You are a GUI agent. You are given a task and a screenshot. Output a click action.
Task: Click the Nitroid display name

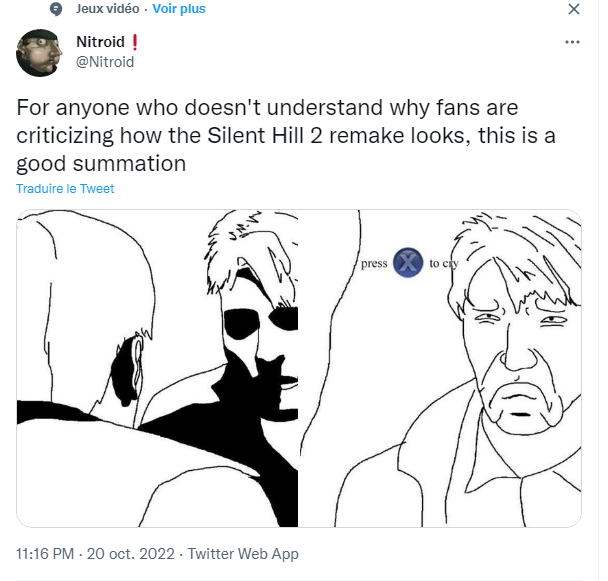click(101, 43)
